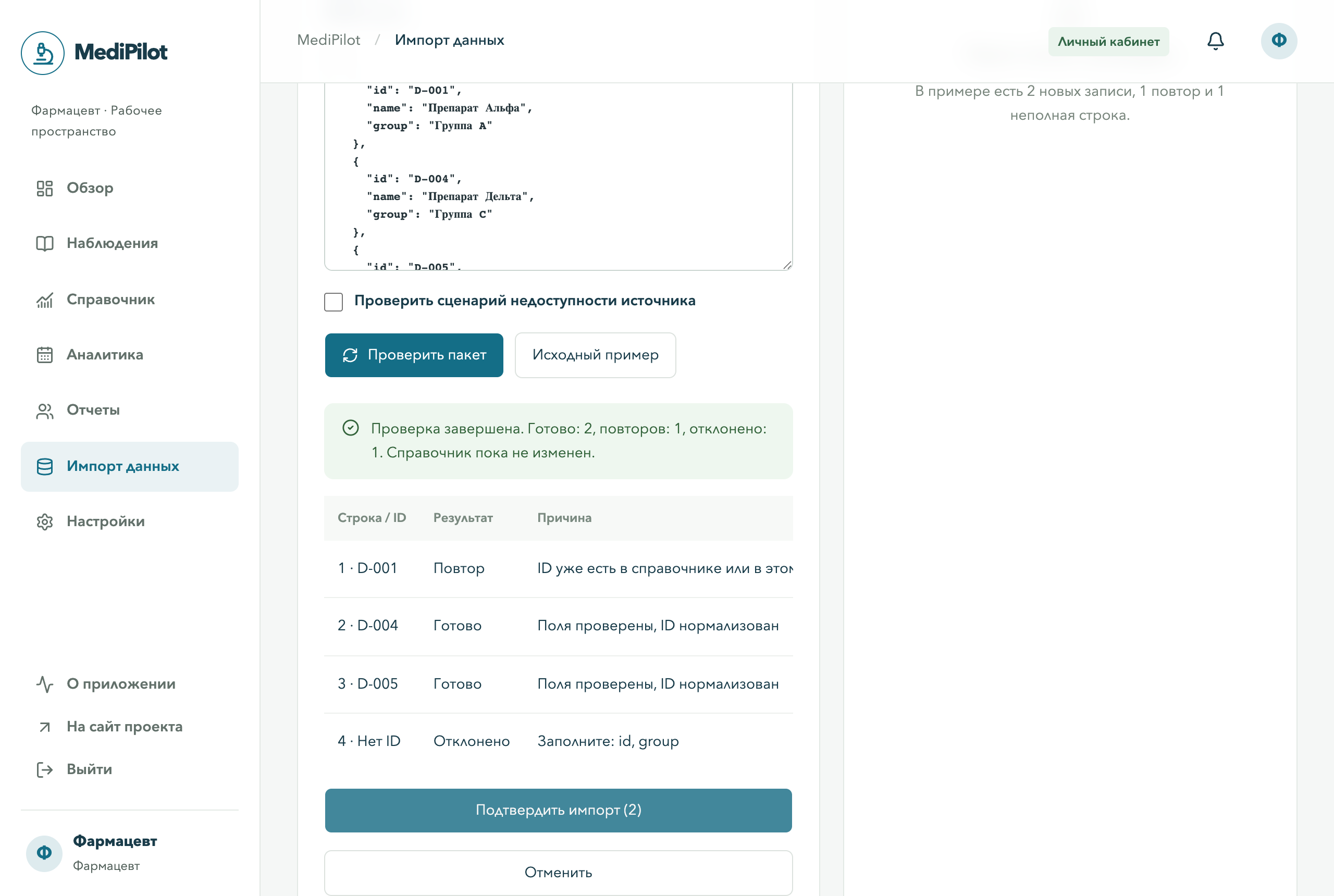Open the Отчеты page
Screen dimensions: 1334x896
click(130, 410)
